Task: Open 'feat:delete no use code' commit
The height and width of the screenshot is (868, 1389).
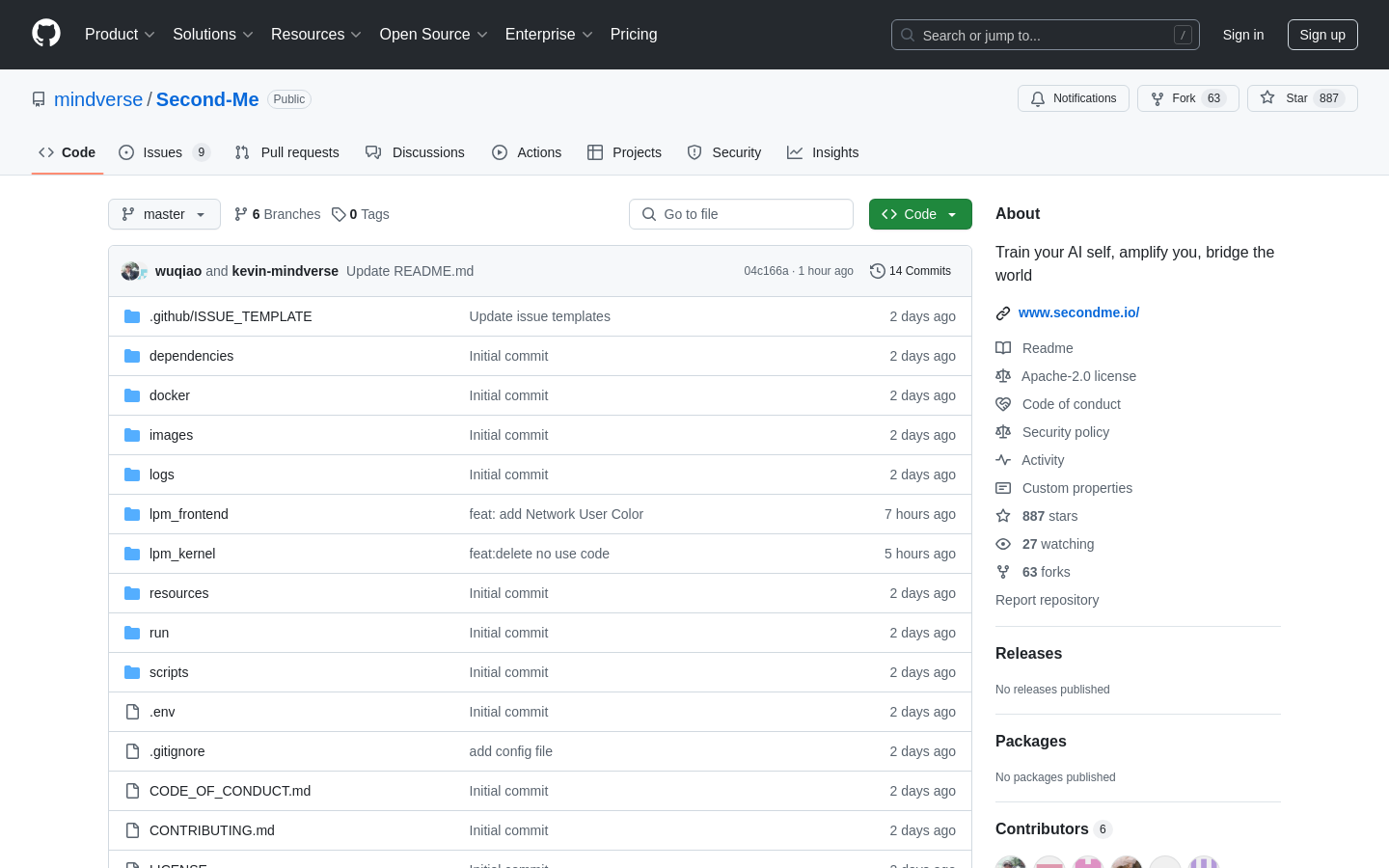Action: [x=539, y=554]
